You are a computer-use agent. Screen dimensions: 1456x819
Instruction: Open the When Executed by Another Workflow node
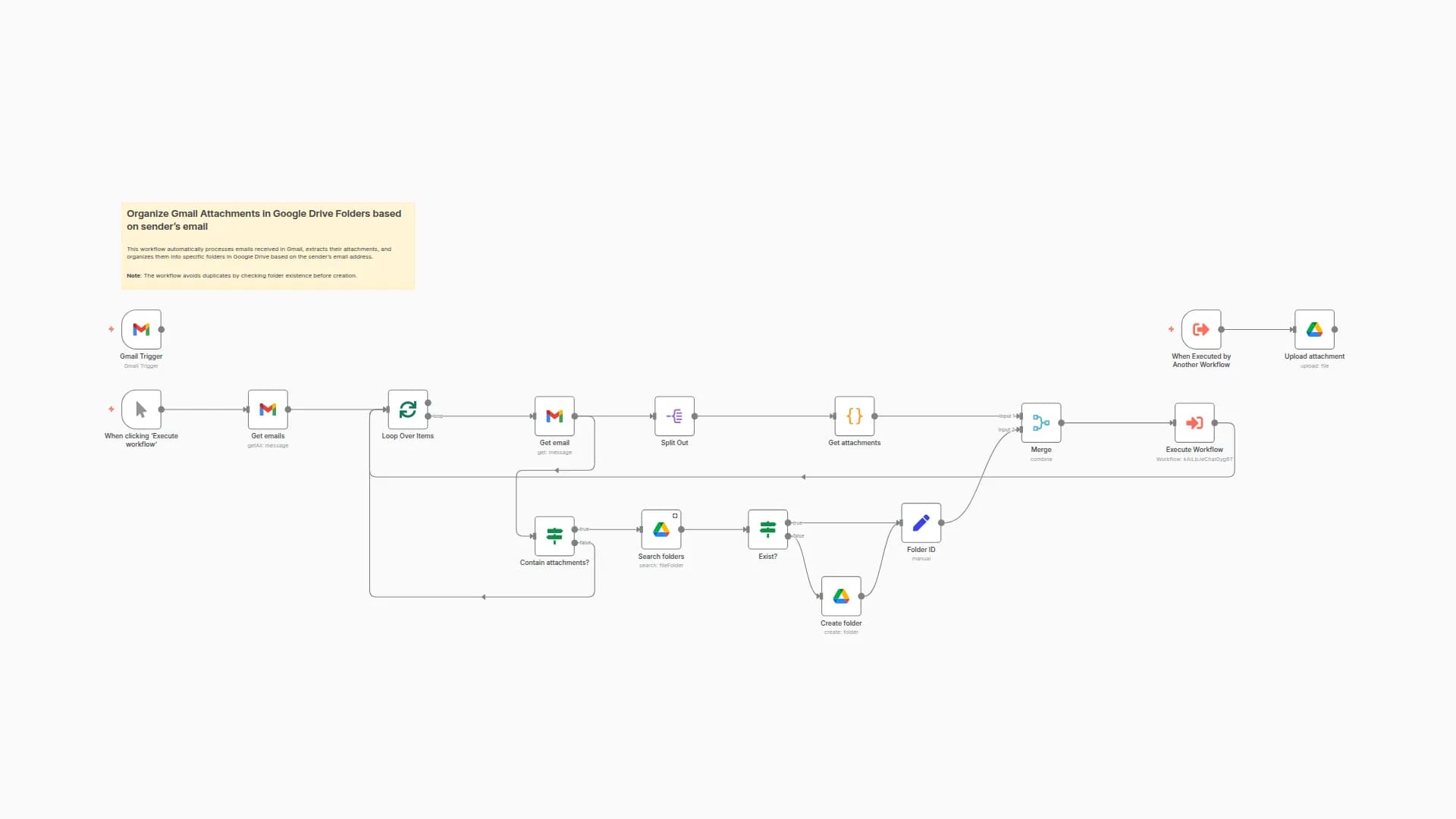tap(1200, 329)
